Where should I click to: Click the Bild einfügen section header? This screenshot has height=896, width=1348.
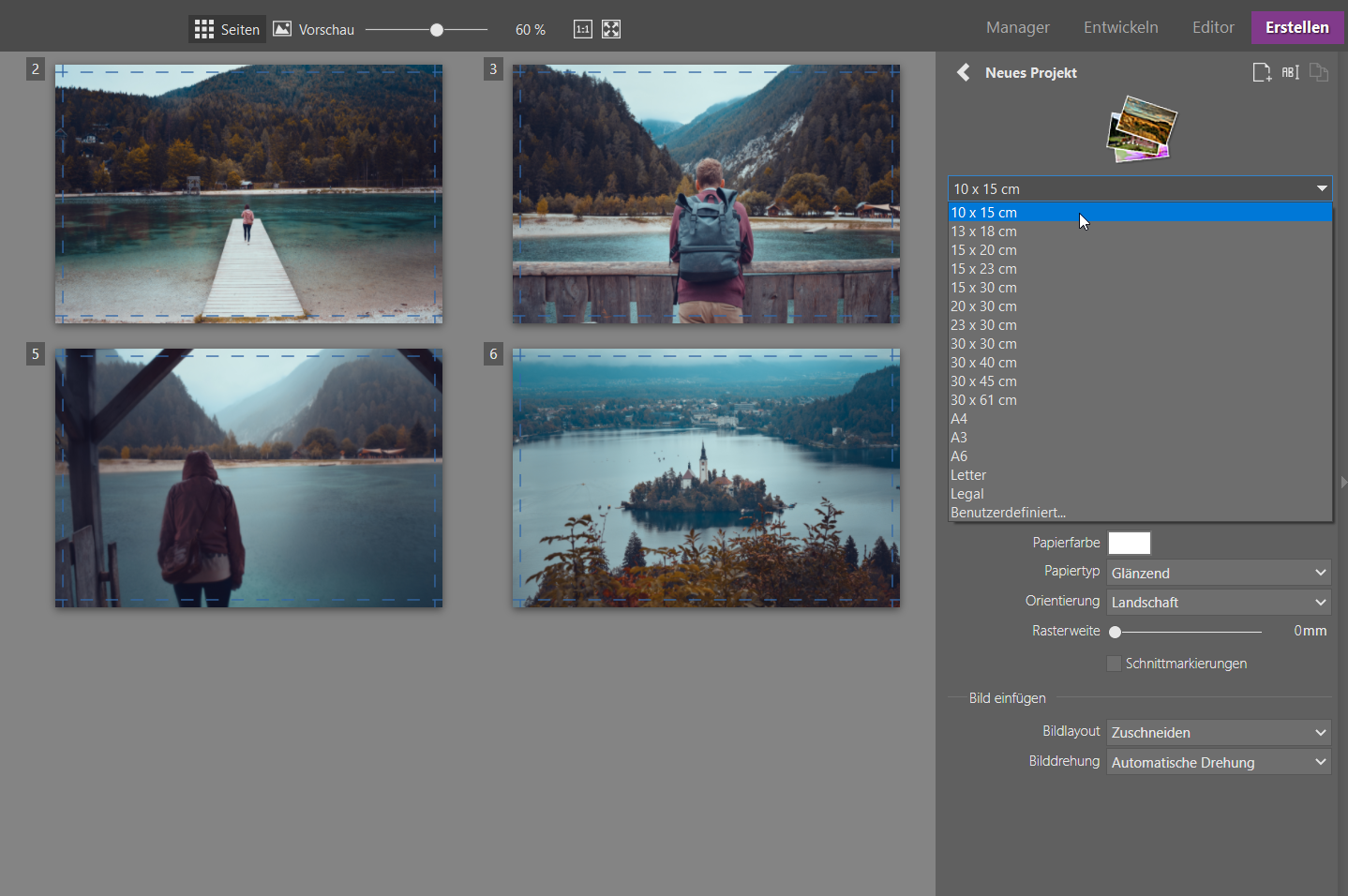pos(1008,698)
